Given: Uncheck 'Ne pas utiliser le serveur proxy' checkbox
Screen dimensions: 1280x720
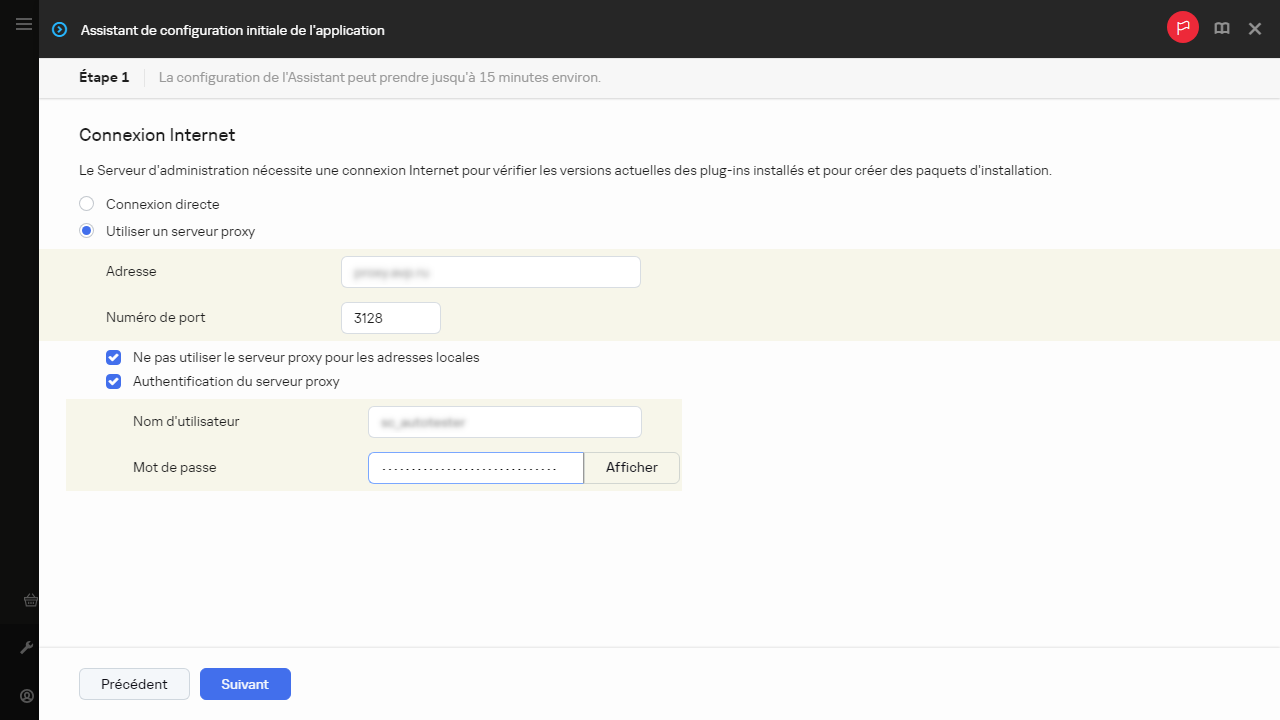Looking at the screenshot, I should 114,357.
